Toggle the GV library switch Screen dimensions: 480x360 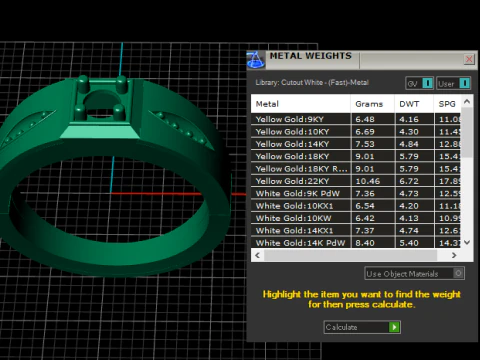pos(419,83)
